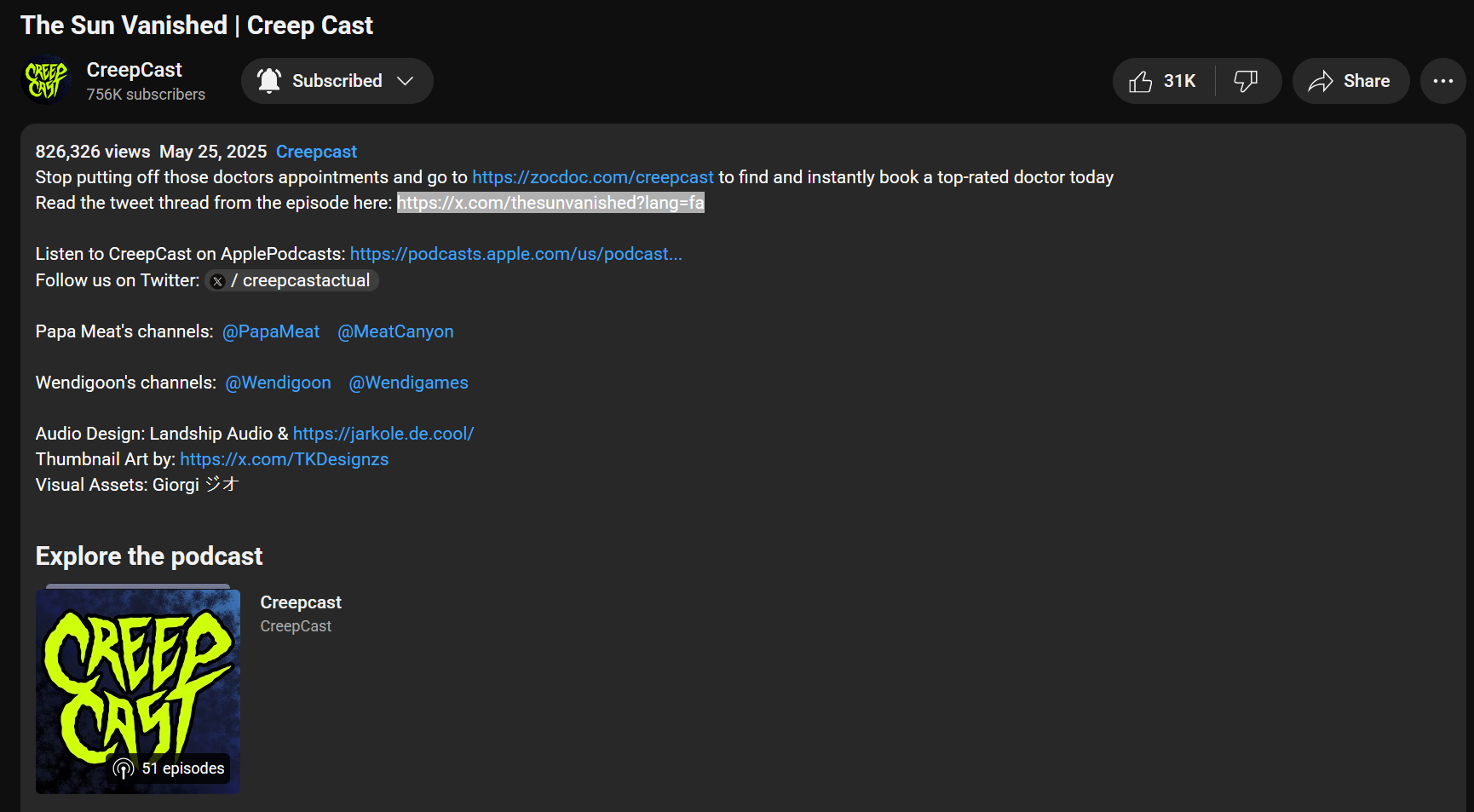Image resolution: width=1474 pixels, height=812 pixels.
Task: Open the Apple Podcasts link
Action: coord(515,254)
